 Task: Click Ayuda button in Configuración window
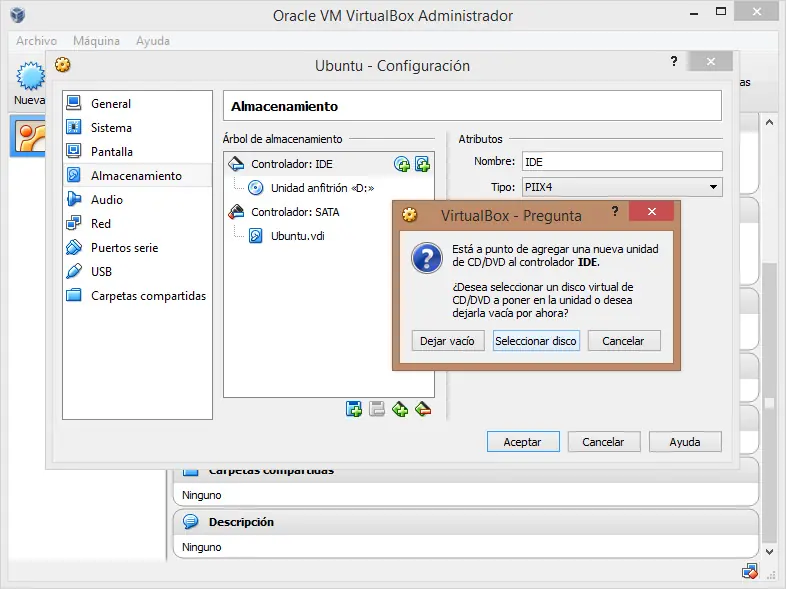(685, 442)
